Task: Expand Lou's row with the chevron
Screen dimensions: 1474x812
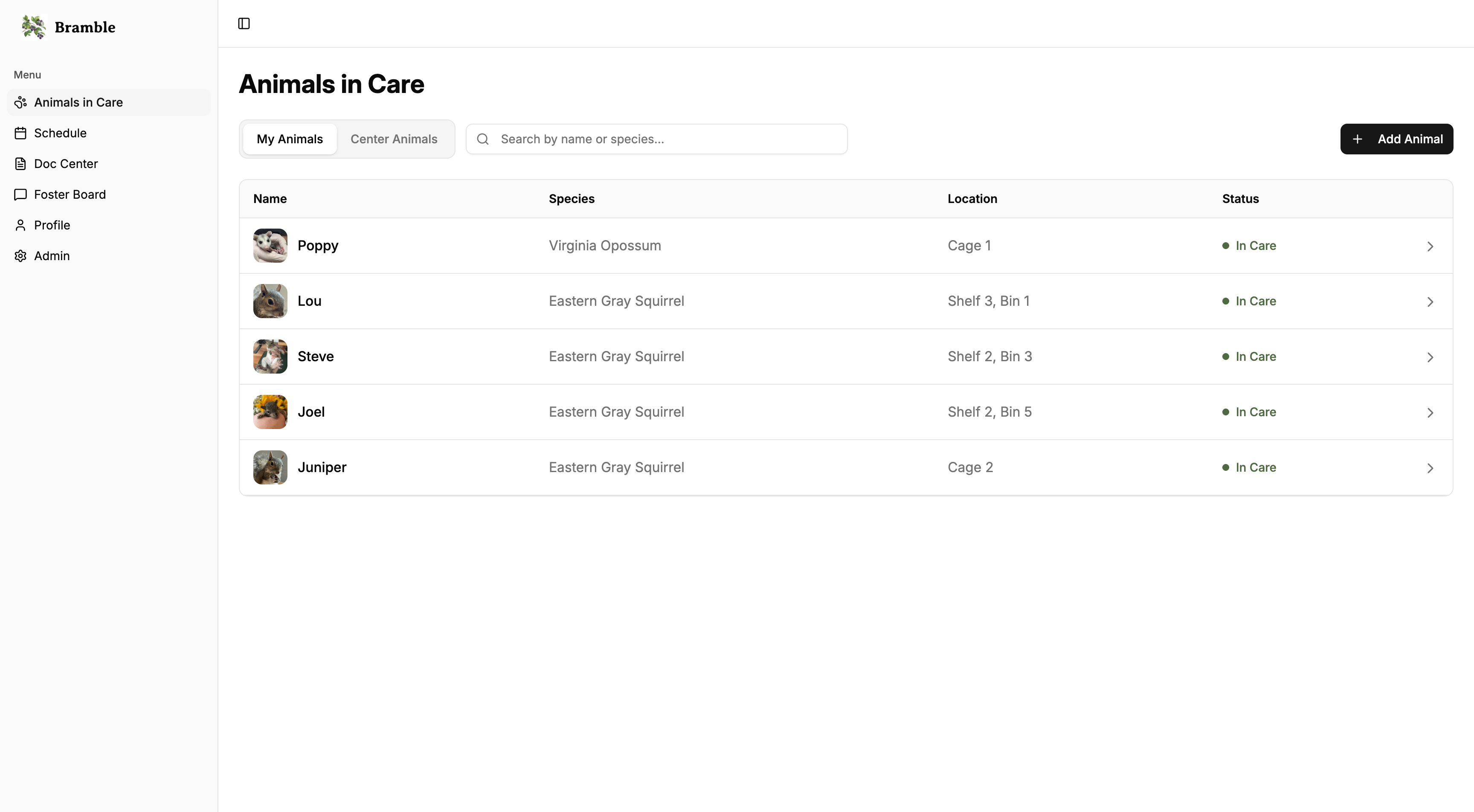Action: coord(1430,302)
